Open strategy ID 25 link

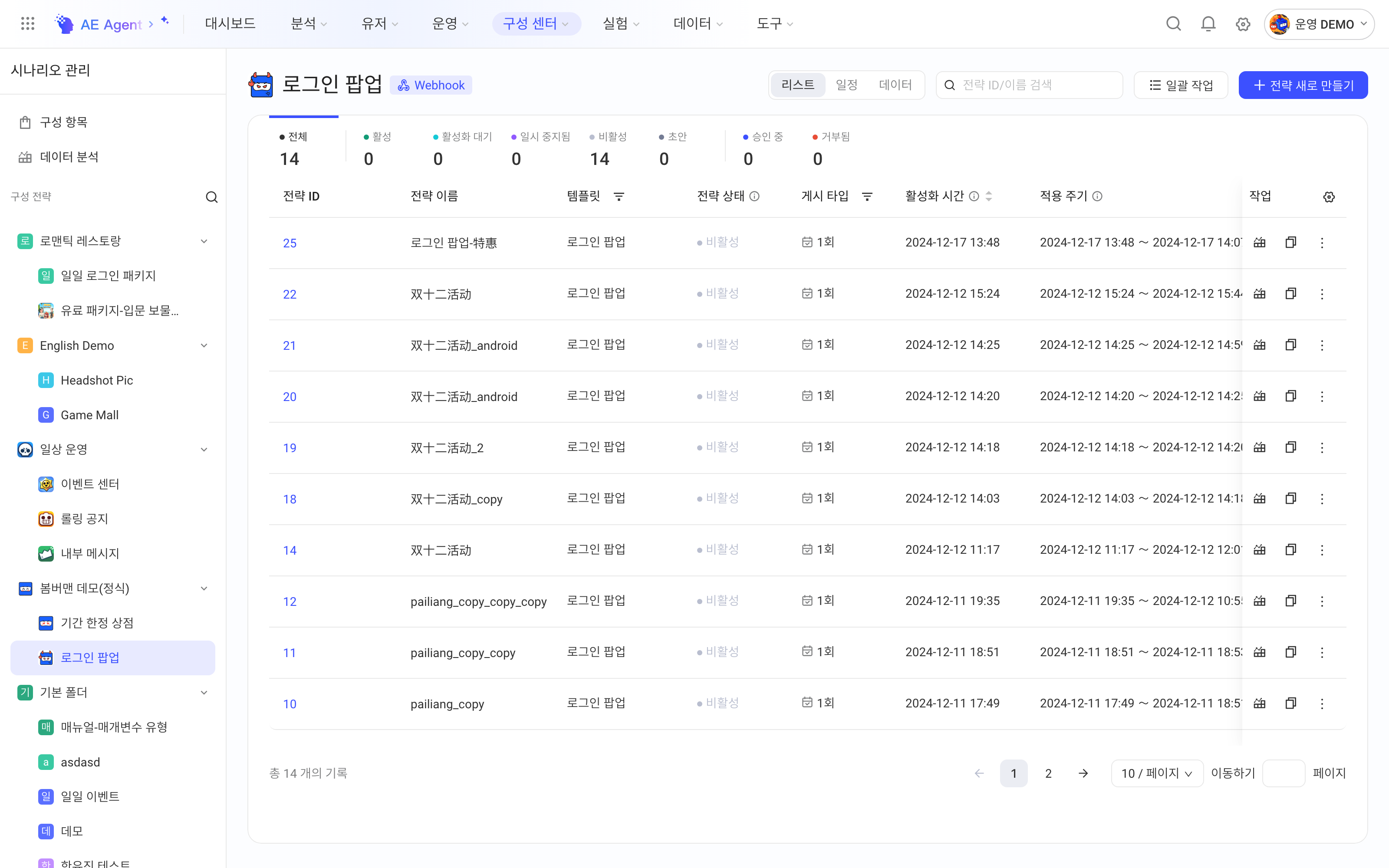pyautogui.click(x=289, y=243)
